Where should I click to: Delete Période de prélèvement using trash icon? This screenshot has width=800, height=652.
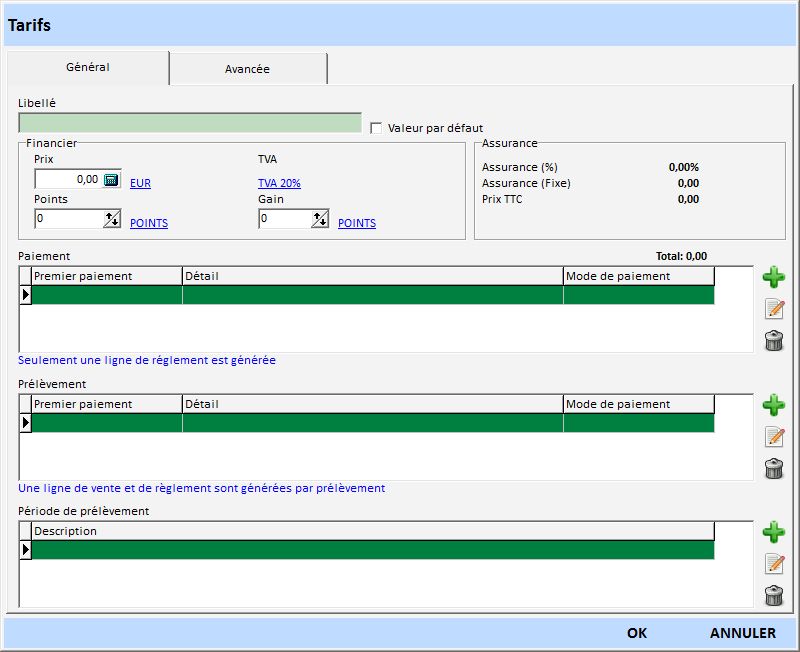(773, 596)
